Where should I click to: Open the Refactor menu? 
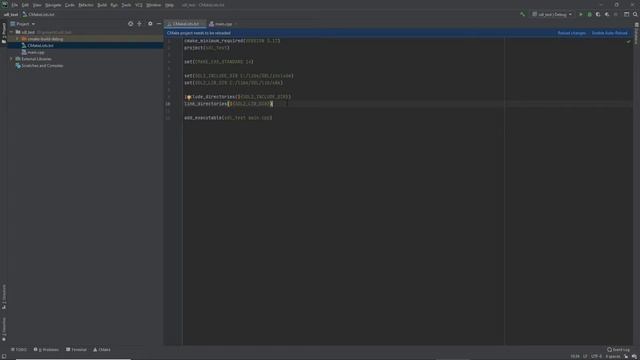[x=86, y=5]
